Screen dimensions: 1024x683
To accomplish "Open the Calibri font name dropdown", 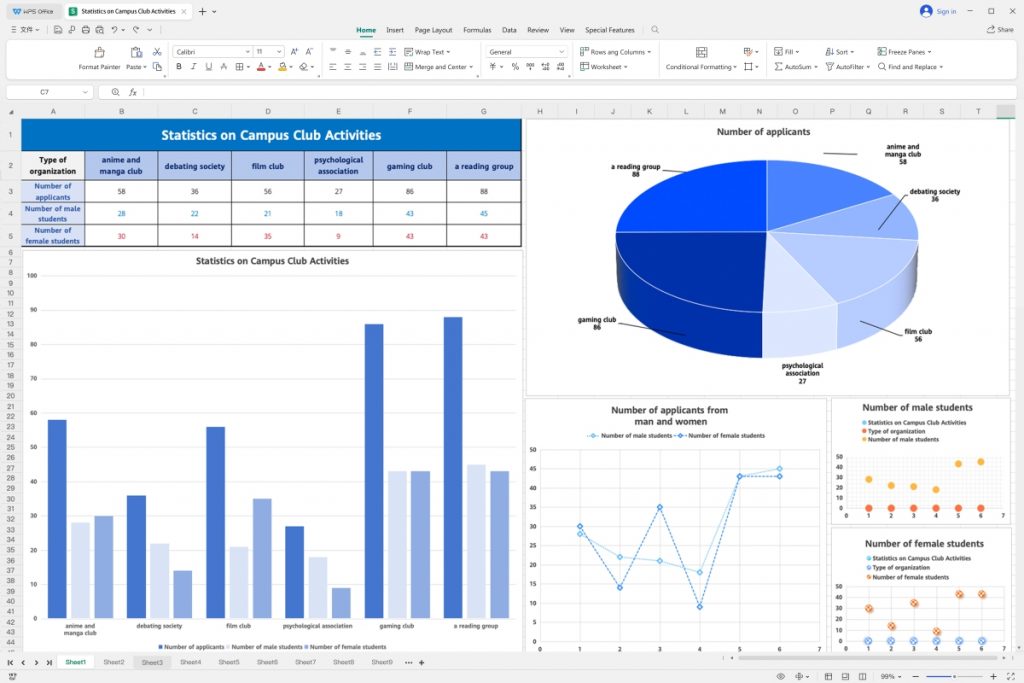I will [211, 52].
